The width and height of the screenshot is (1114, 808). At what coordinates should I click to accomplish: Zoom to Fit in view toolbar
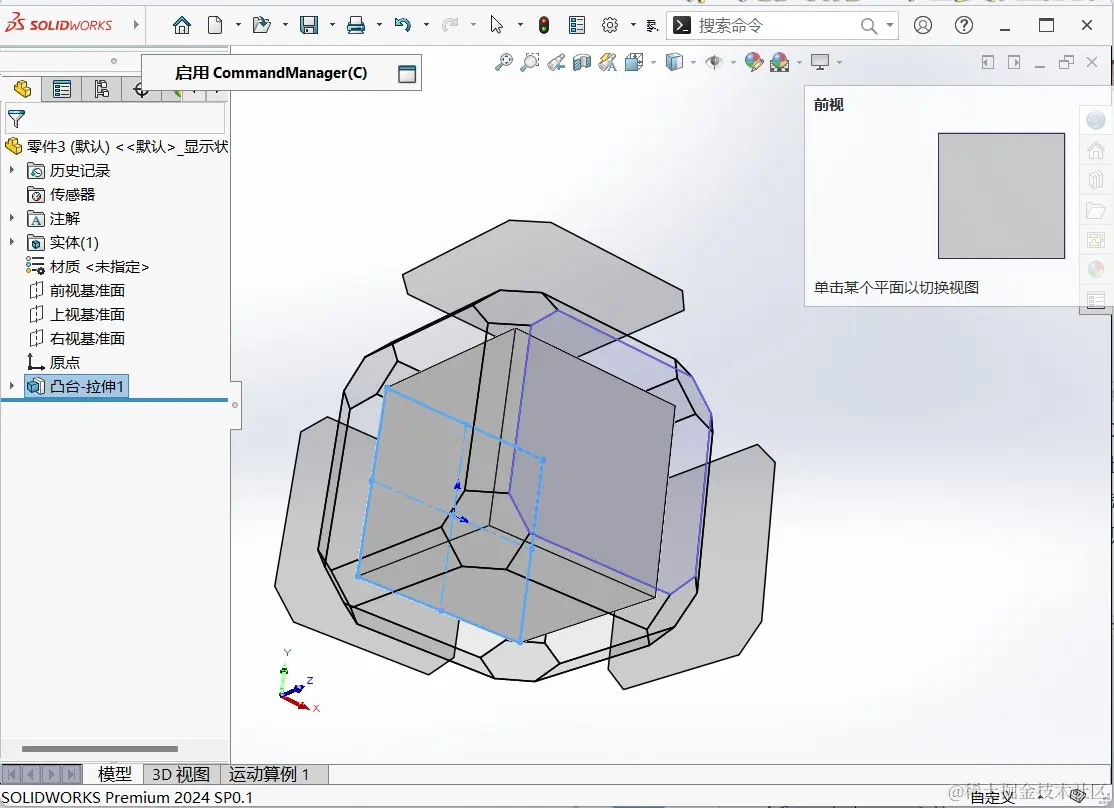click(x=504, y=63)
